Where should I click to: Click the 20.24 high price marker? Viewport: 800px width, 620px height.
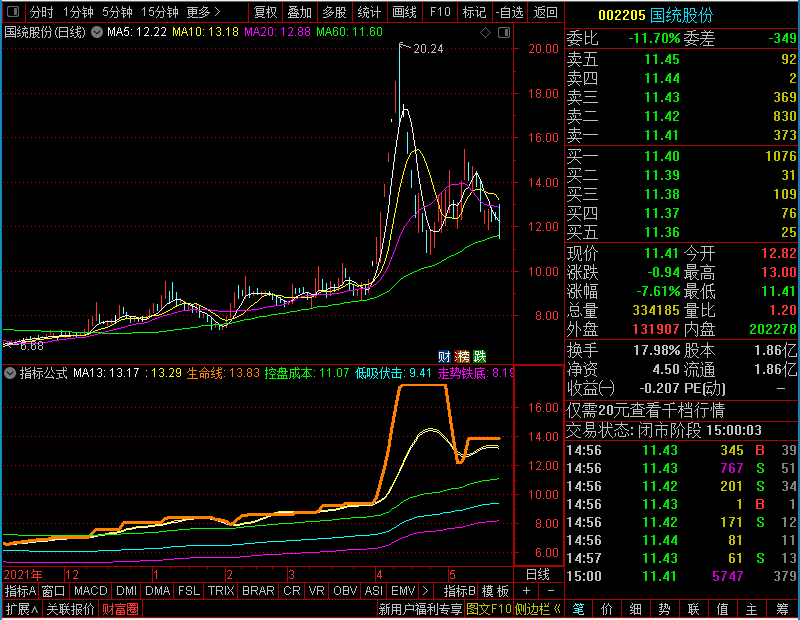tap(428, 49)
